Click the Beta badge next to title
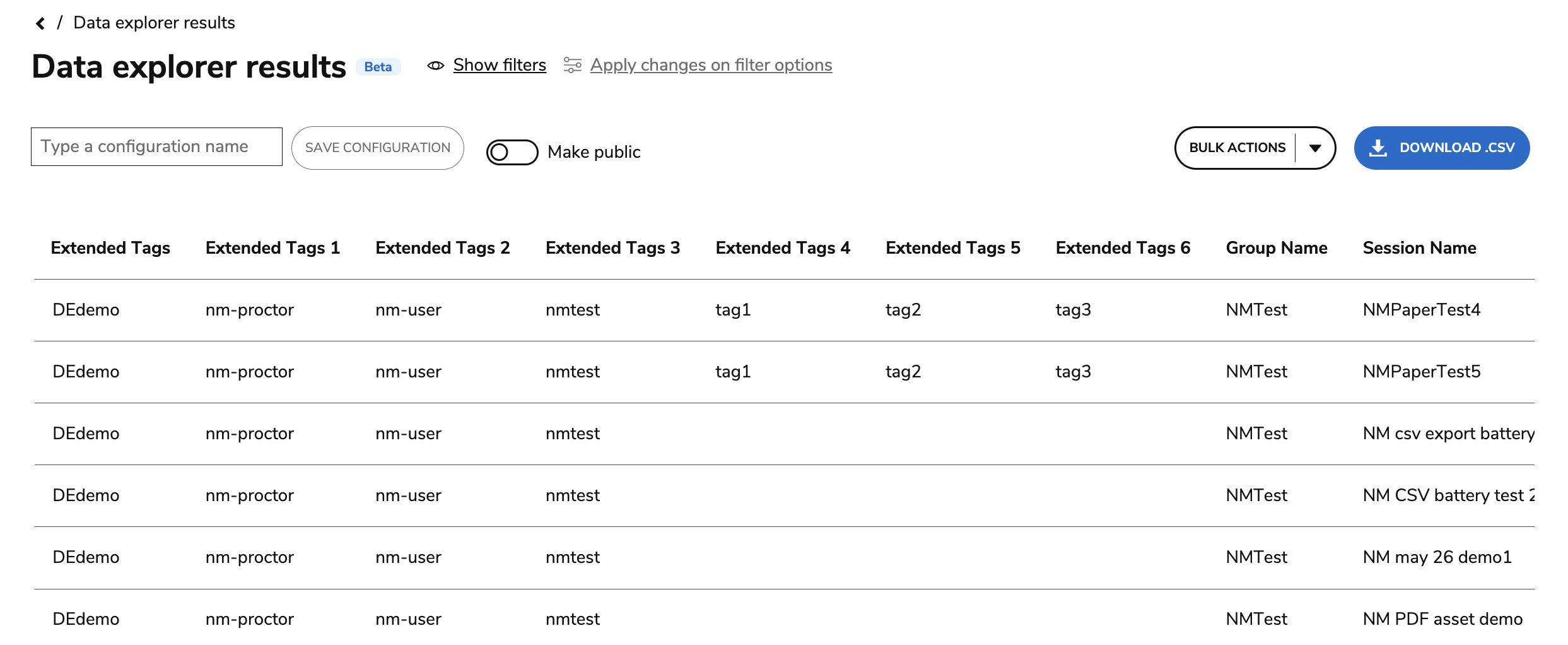This screenshot has width=1568, height=645. pyautogui.click(x=378, y=67)
